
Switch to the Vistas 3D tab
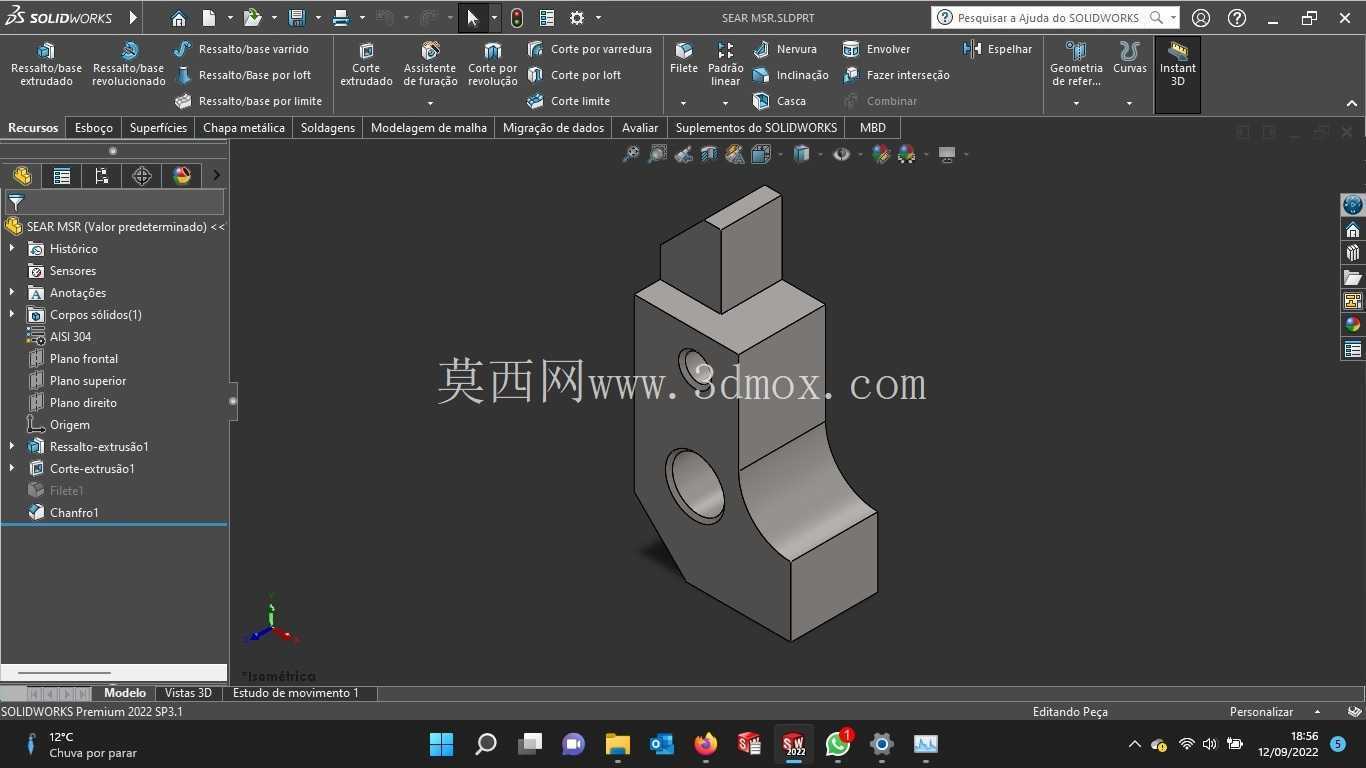tap(188, 693)
